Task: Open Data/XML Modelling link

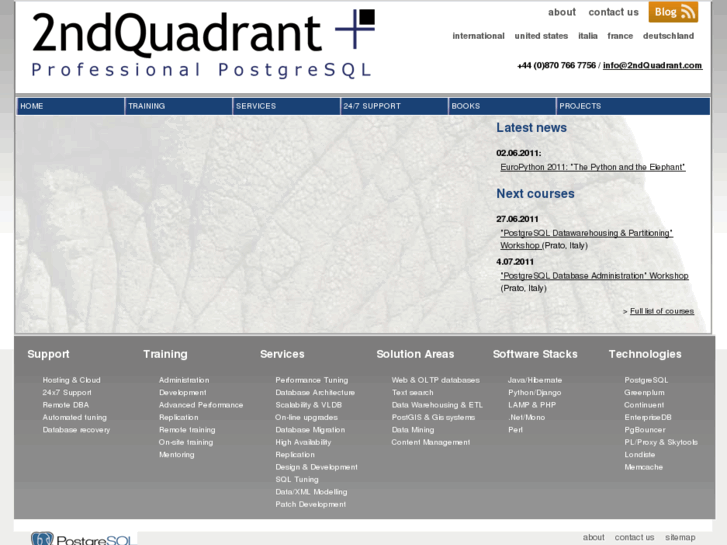Action: click(311, 492)
